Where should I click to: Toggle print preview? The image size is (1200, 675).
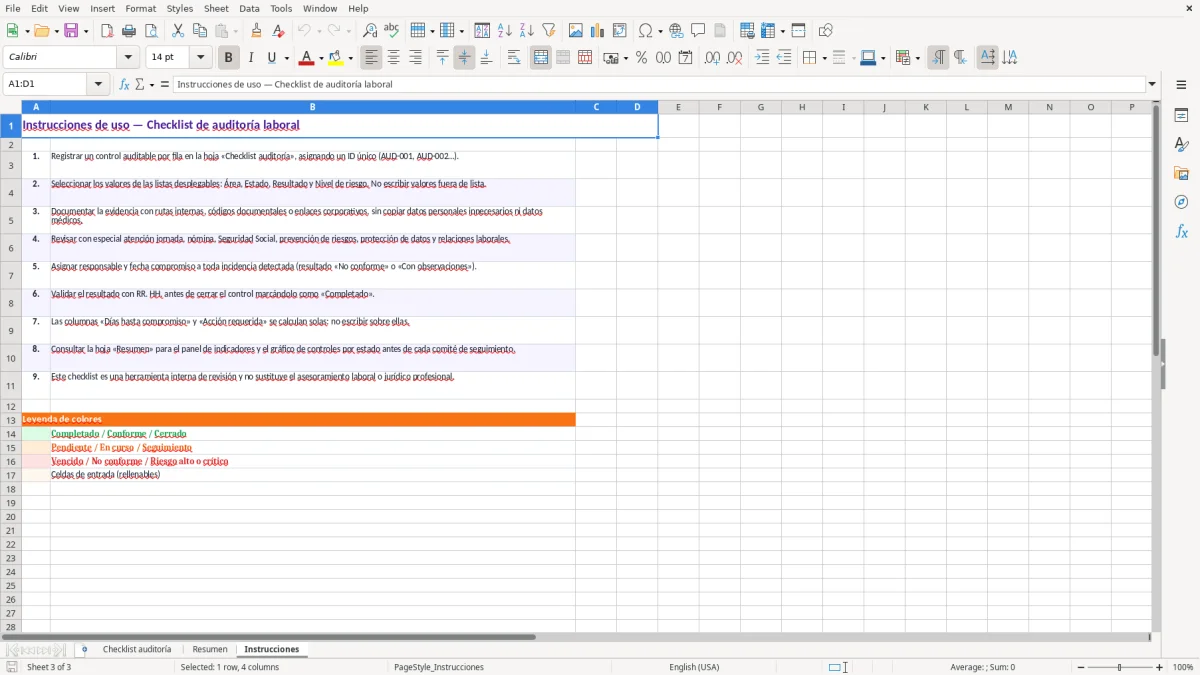point(151,31)
